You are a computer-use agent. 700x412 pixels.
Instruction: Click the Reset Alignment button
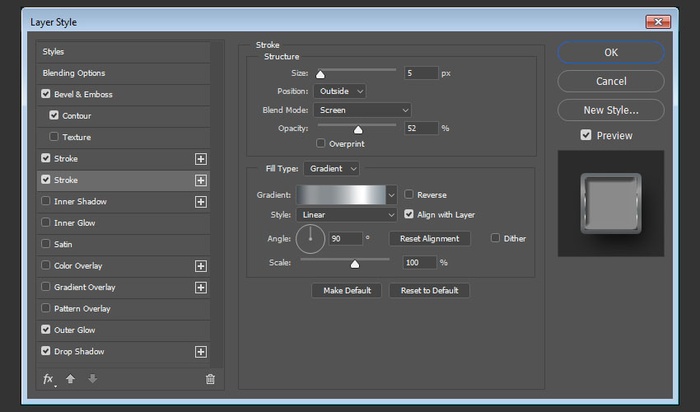(429, 239)
